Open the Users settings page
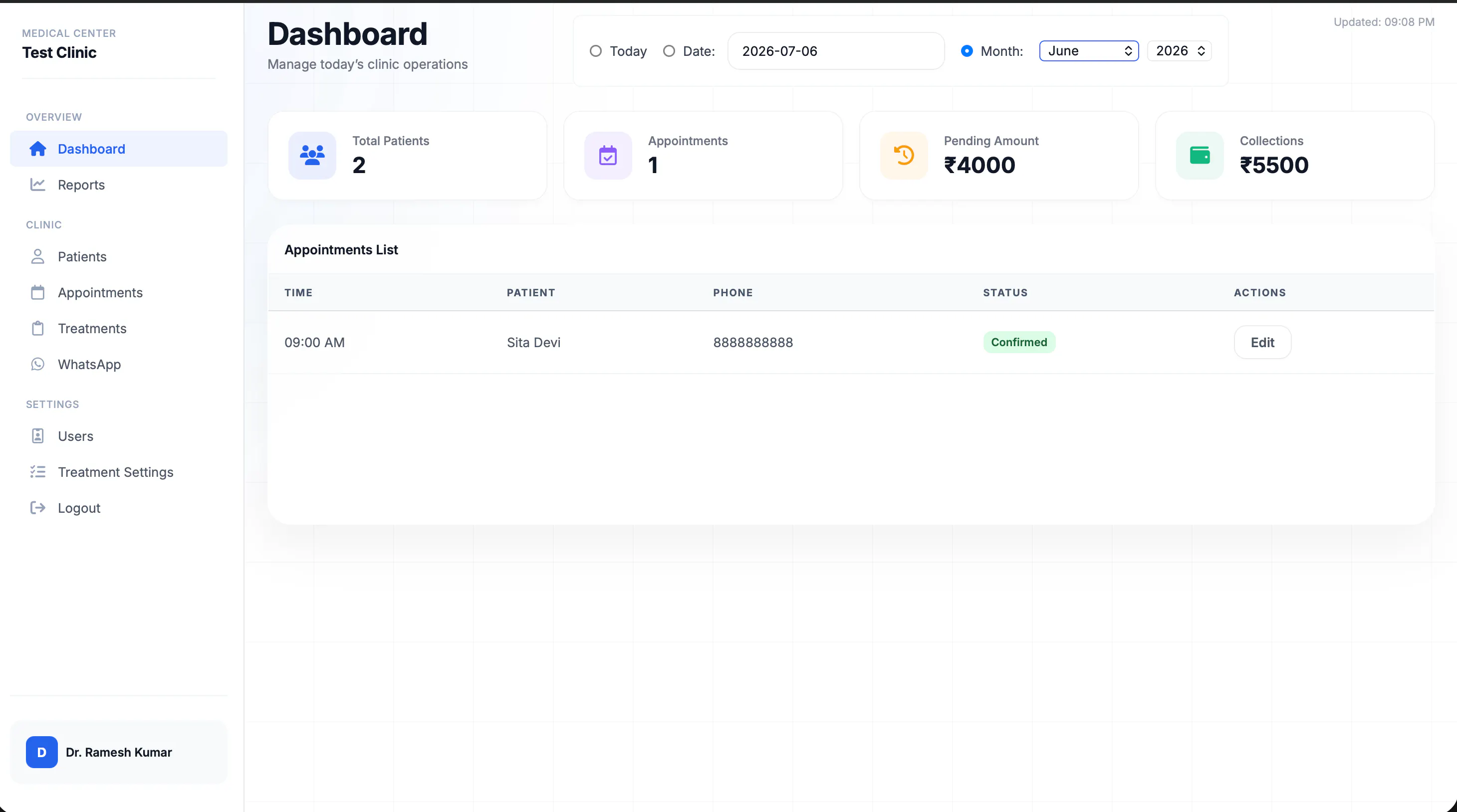This screenshot has width=1457, height=812. tap(119, 436)
